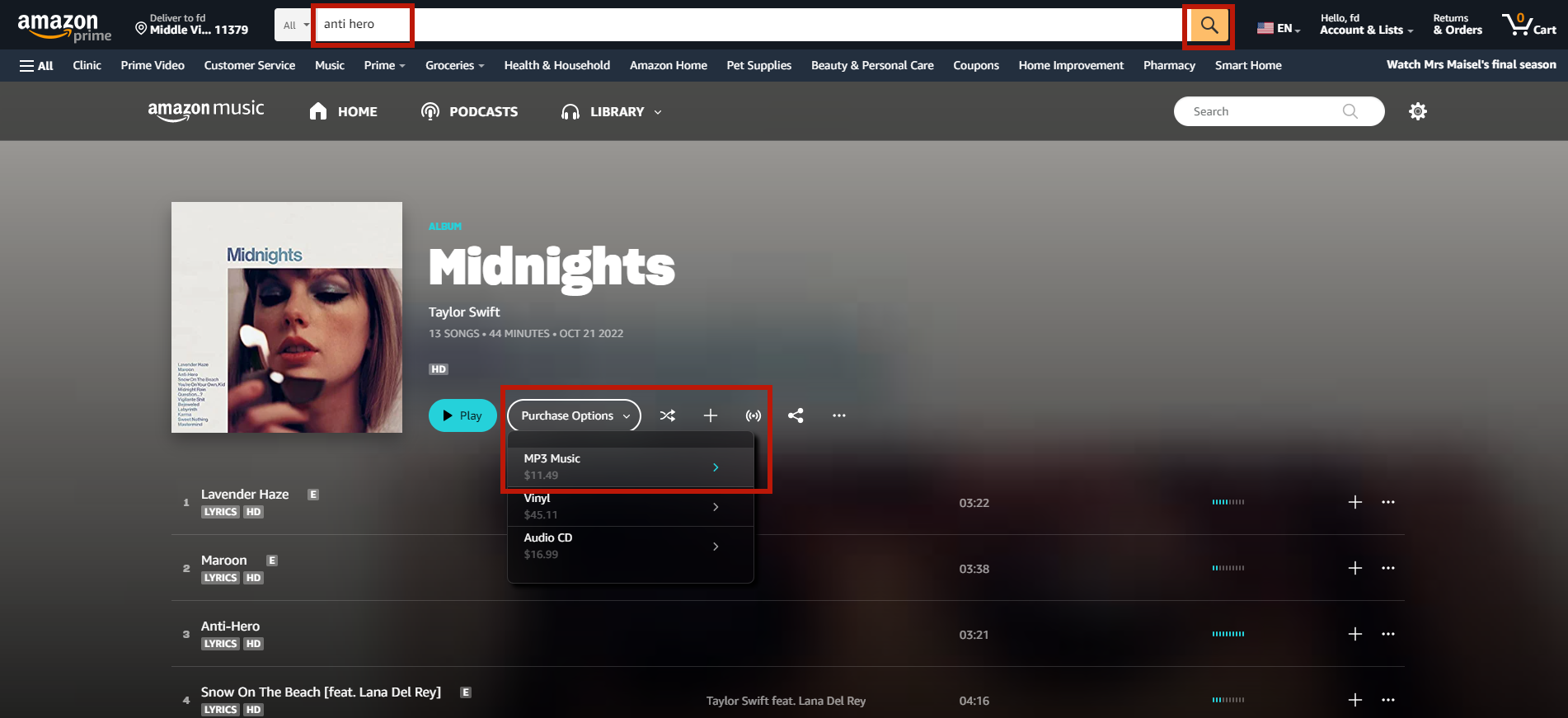Add Snow On The Beach with plus
This screenshot has width=1568, height=718.
1355,700
